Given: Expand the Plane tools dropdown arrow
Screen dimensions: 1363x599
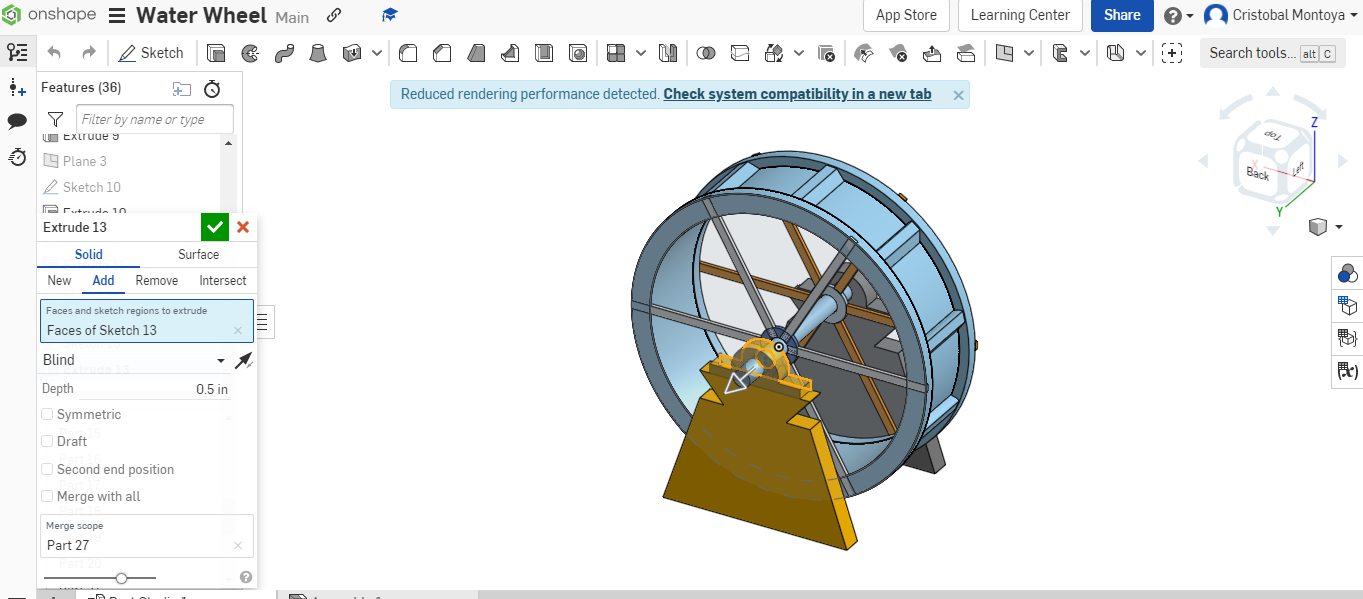Looking at the screenshot, I should (x=1029, y=53).
